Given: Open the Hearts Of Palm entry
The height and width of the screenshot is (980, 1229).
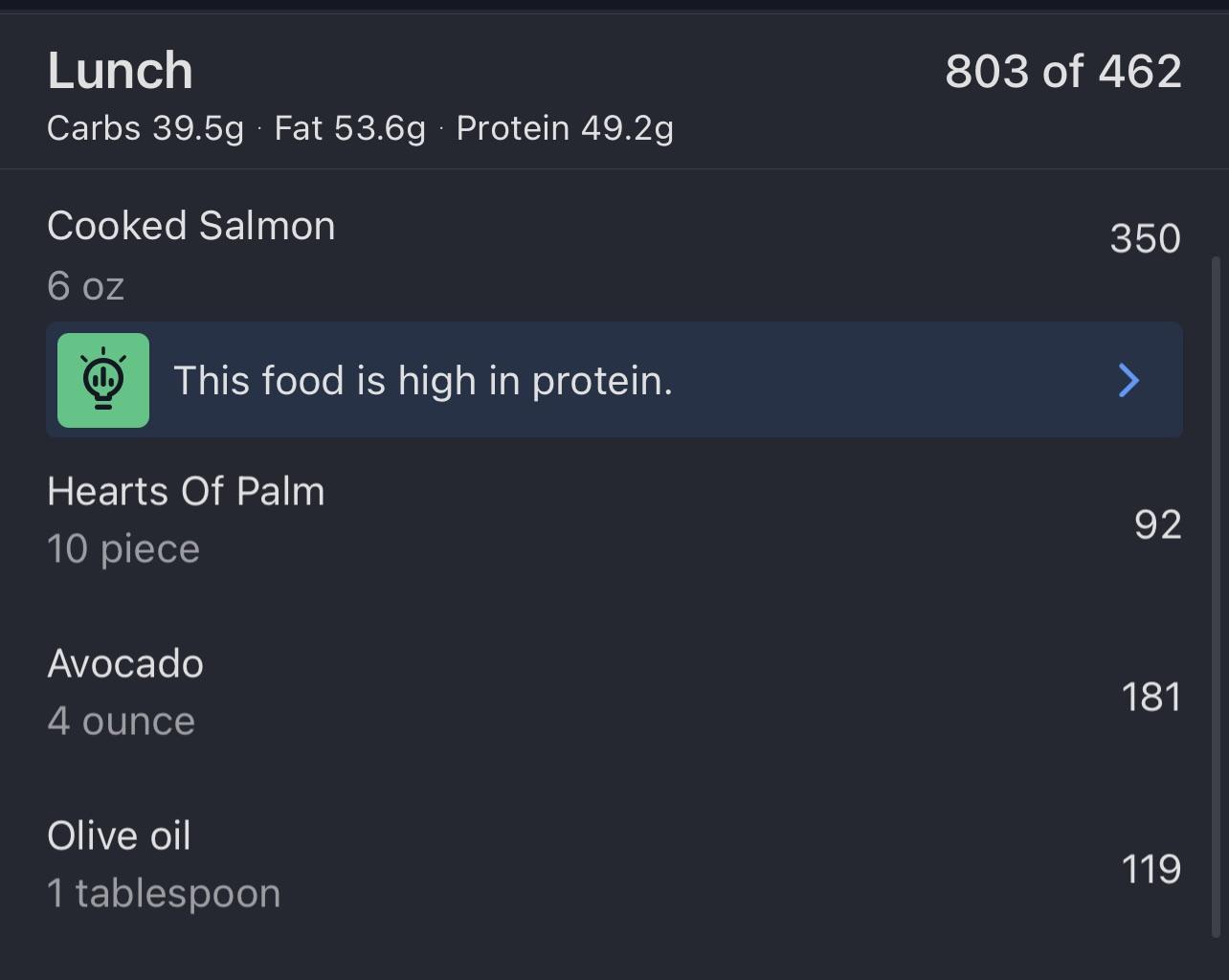Looking at the screenshot, I should tap(186, 492).
